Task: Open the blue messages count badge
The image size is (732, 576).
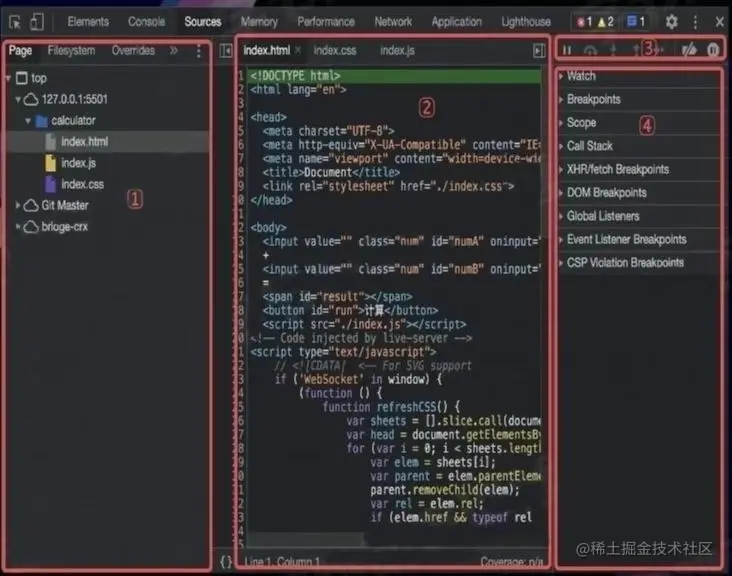Action: [636, 21]
